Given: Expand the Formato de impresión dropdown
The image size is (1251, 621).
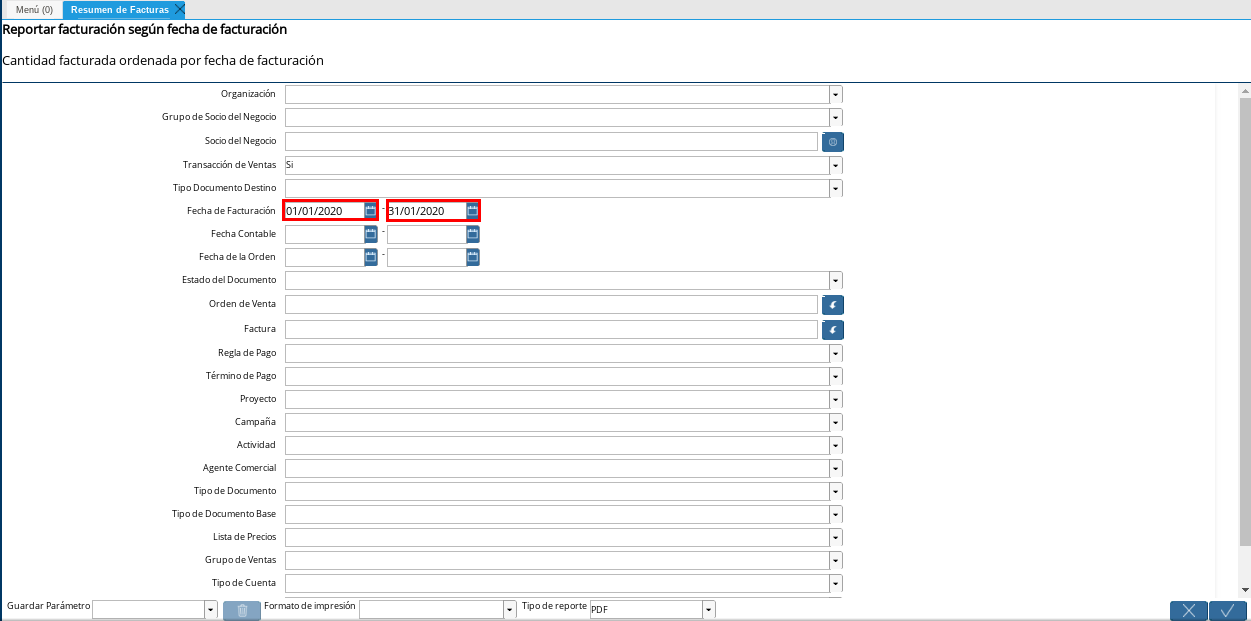Looking at the screenshot, I should (x=509, y=610).
